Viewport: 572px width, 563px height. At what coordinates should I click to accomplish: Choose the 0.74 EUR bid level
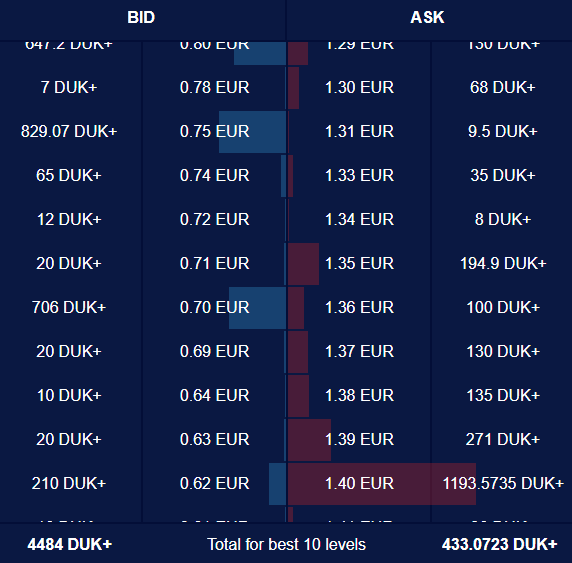pyautogui.click(x=214, y=176)
